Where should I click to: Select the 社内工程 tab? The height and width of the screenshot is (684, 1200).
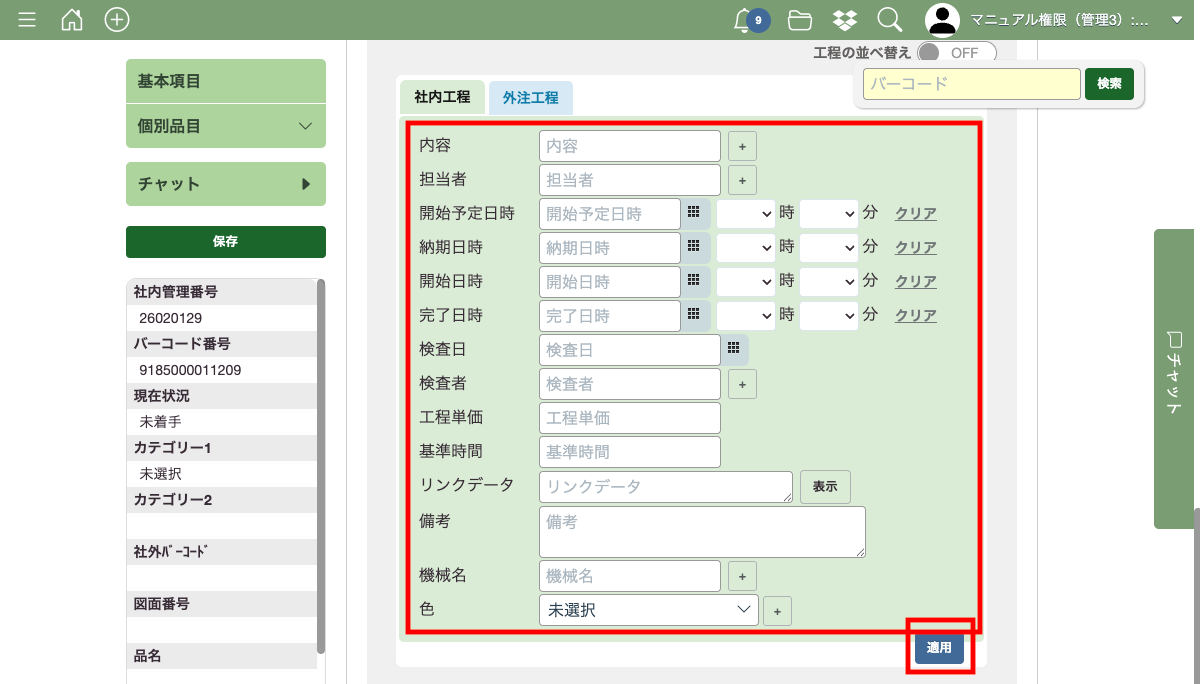(441, 98)
